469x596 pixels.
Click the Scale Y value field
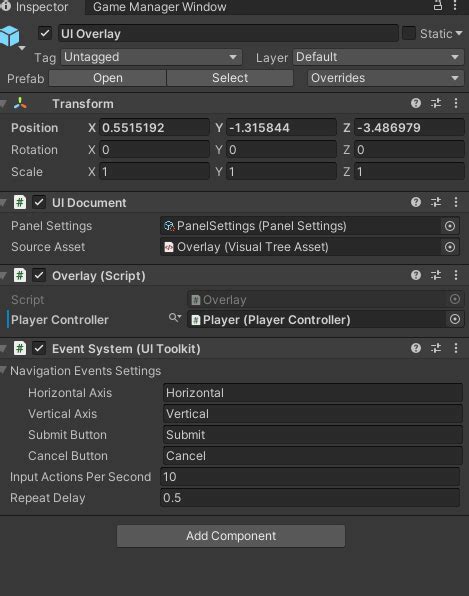(281, 172)
